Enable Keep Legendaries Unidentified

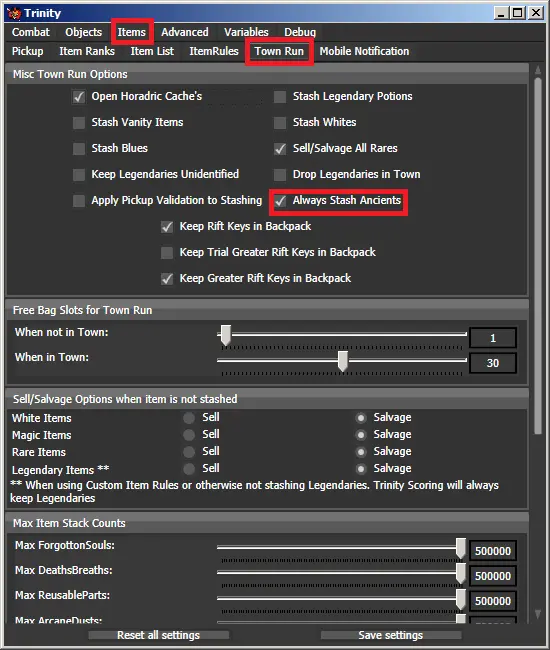(79, 175)
